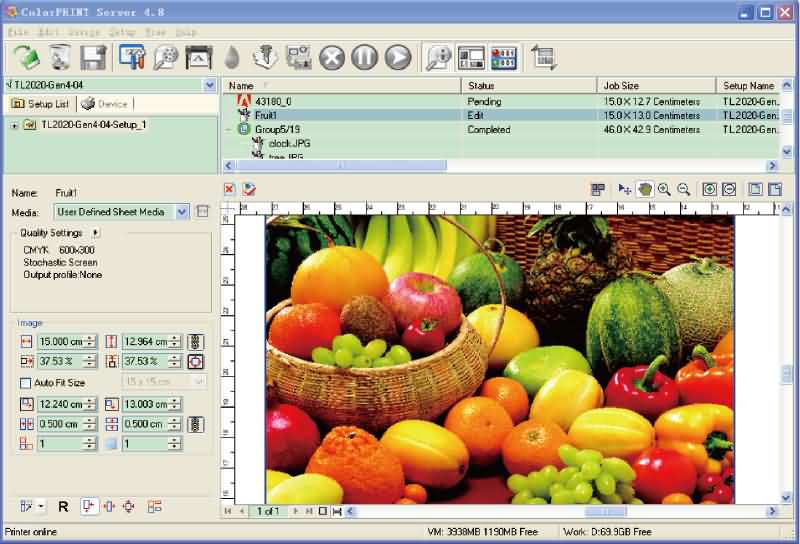The width and height of the screenshot is (800, 544).
Task: Toggle the margin link lock icon
Action: pyautogui.click(x=196, y=424)
